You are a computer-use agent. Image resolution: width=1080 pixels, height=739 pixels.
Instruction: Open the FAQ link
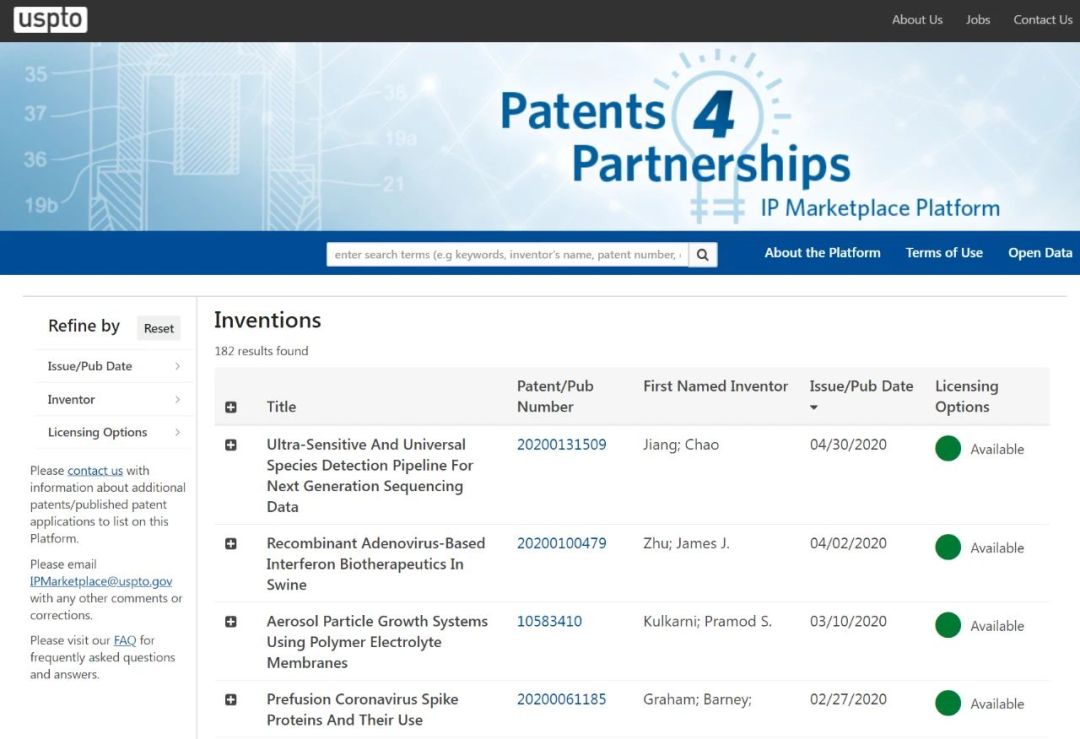point(125,641)
